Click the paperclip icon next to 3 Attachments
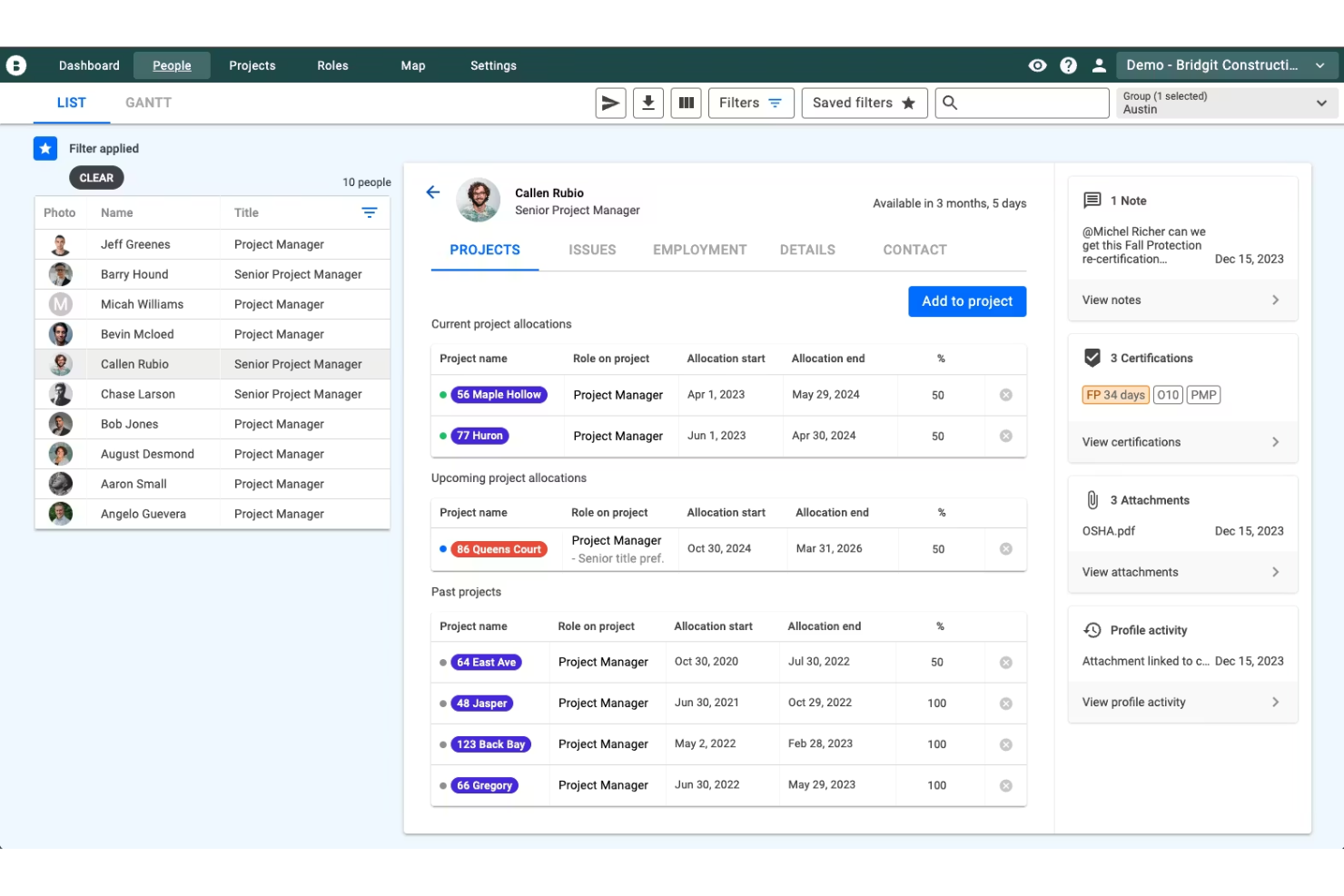This screenshot has width=1344, height=896. coord(1092,499)
